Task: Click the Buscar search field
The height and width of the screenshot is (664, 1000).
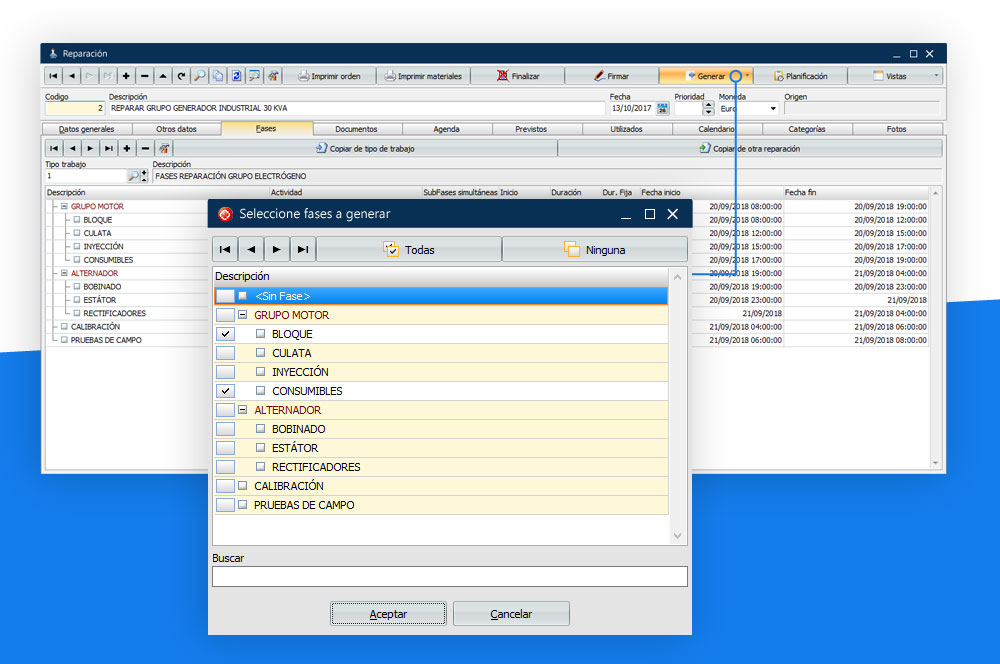Action: click(449, 576)
